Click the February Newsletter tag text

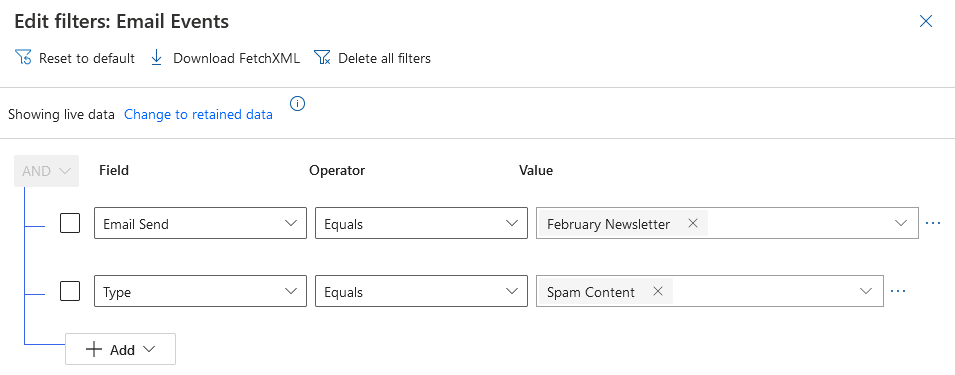(x=608, y=224)
